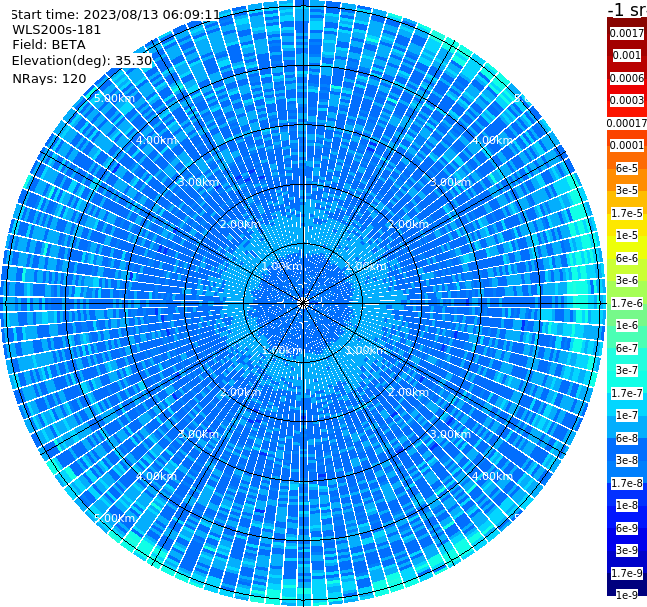Viewport: 647px width, 607px height.
Task: Select the "0.001" color scale label
Action: click(x=627, y=55)
